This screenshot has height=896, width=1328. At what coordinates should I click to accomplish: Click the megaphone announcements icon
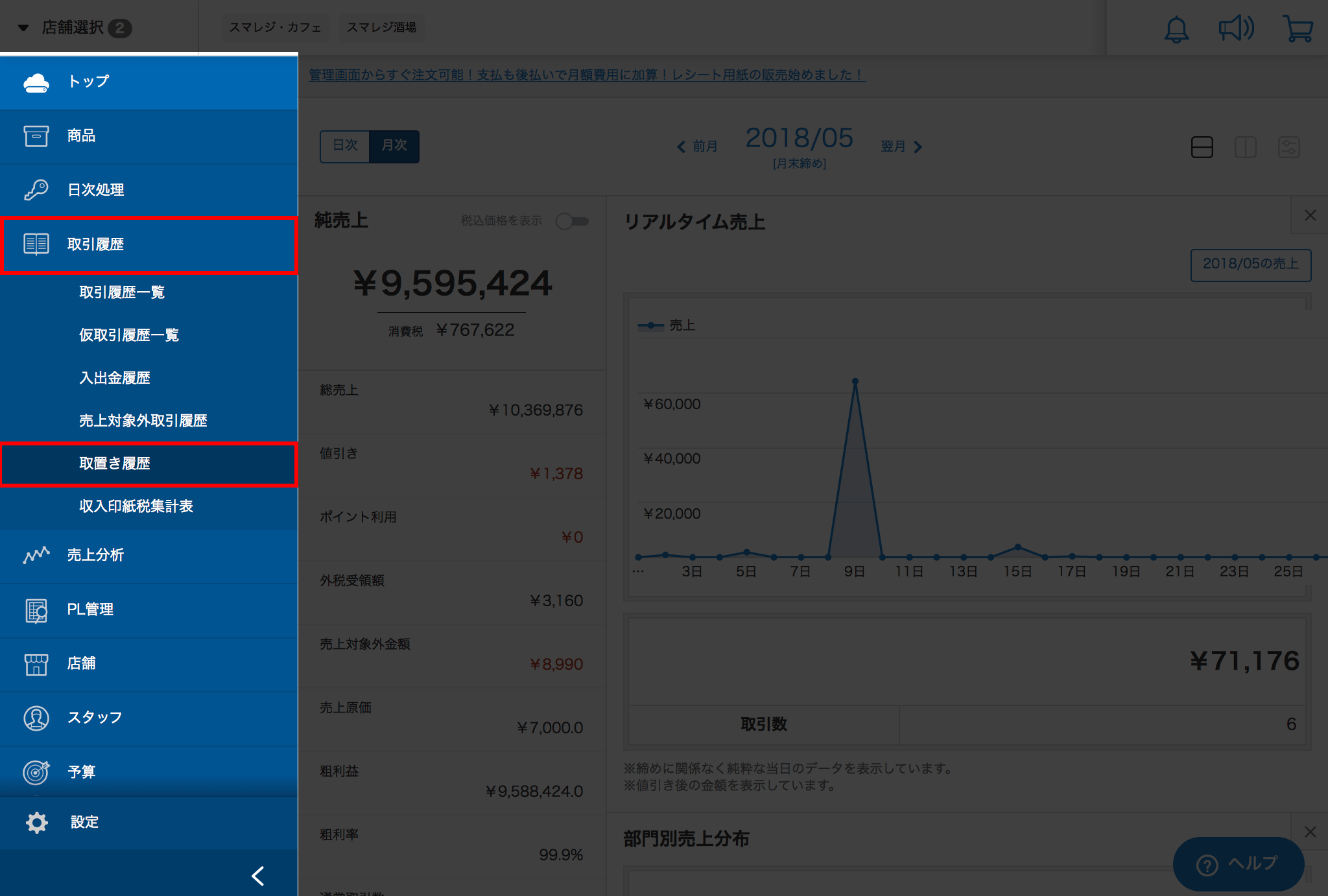point(1237,29)
